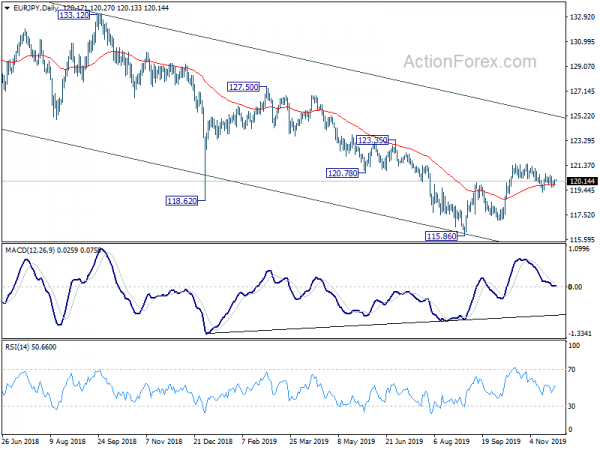Click the 132.920 price axis value
Image resolution: width=600 pixels, height=450 pixels.
pos(582,17)
